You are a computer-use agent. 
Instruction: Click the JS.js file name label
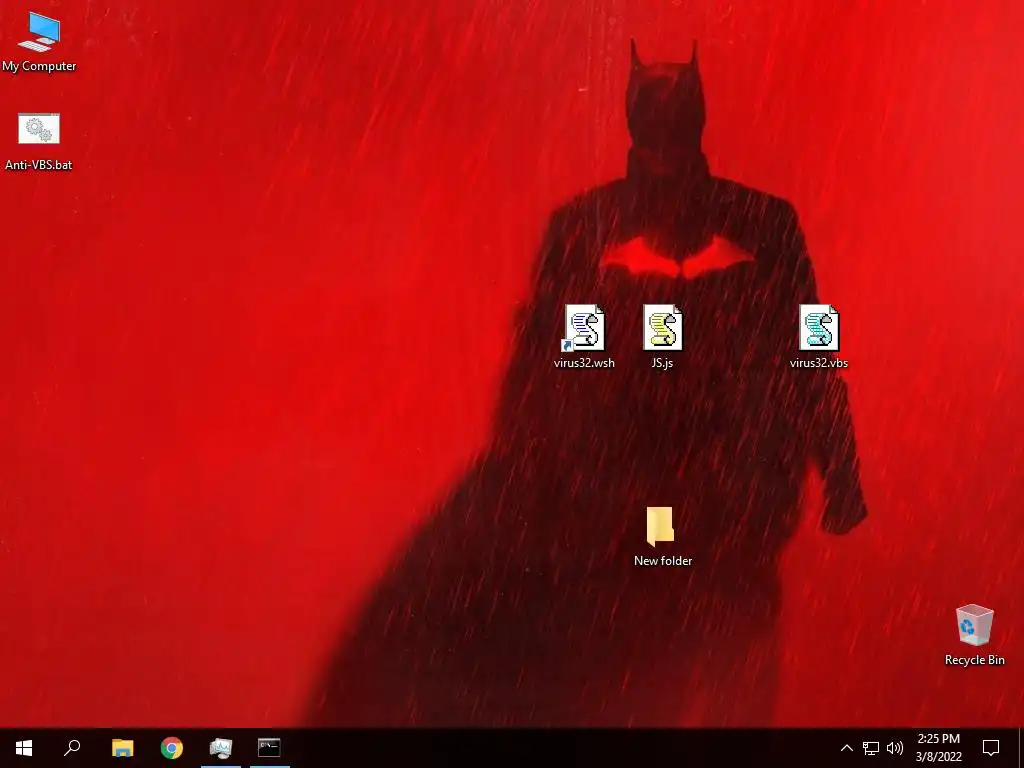[x=662, y=362]
